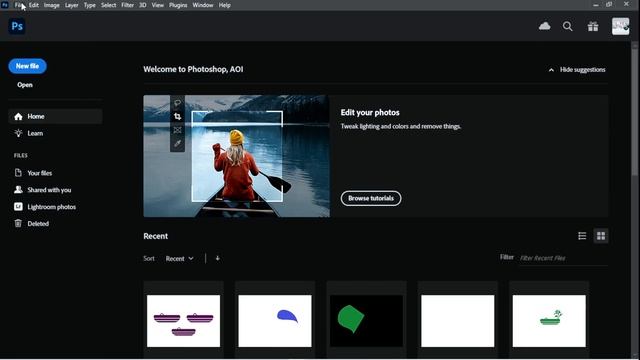Open the Filter menu
The image size is (640, 360).
(127, 5)
